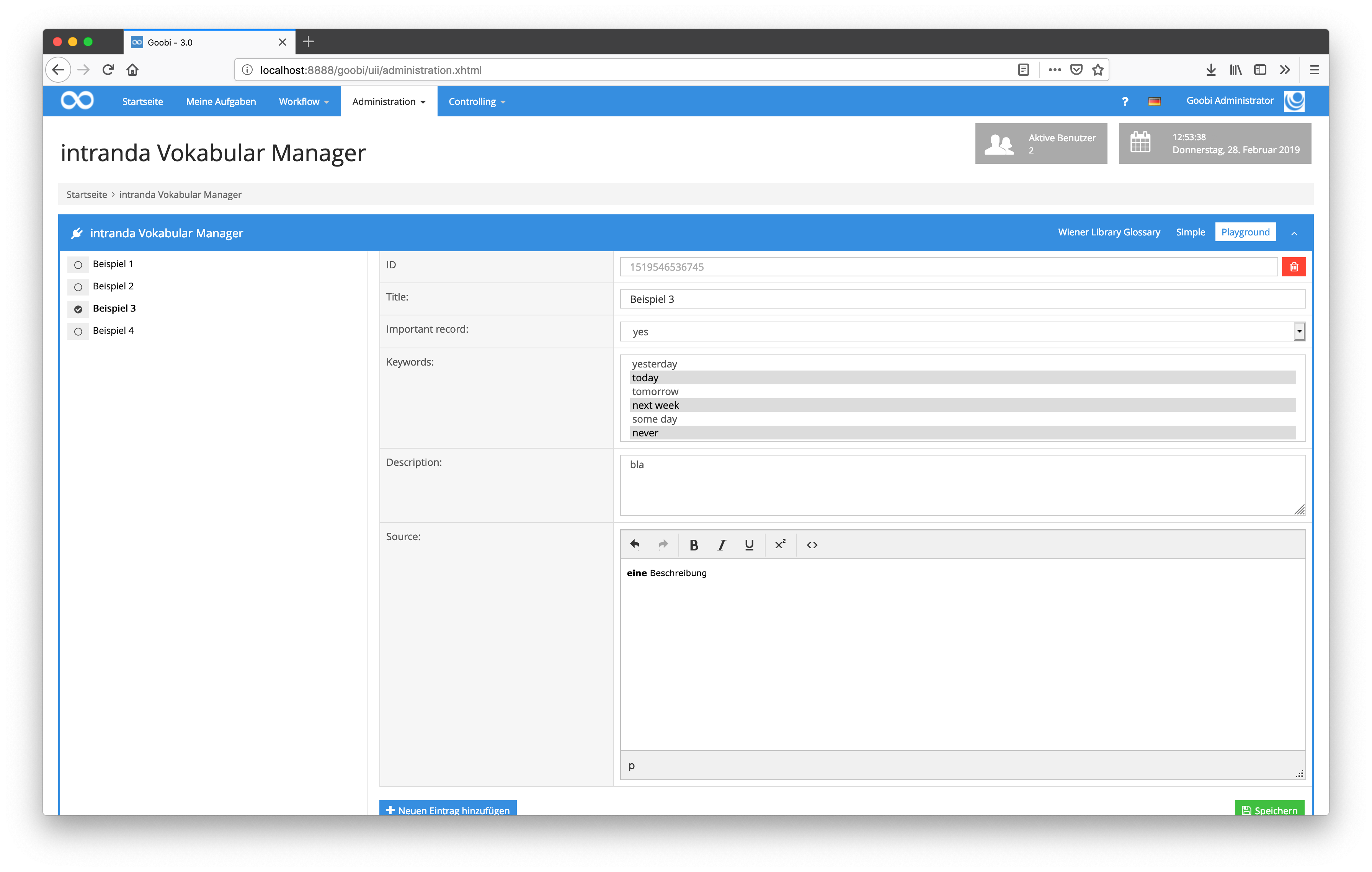Choose the Beispiel 4 radio option
Viewport: 1372px width, 872px height.
tap(78, 331)
